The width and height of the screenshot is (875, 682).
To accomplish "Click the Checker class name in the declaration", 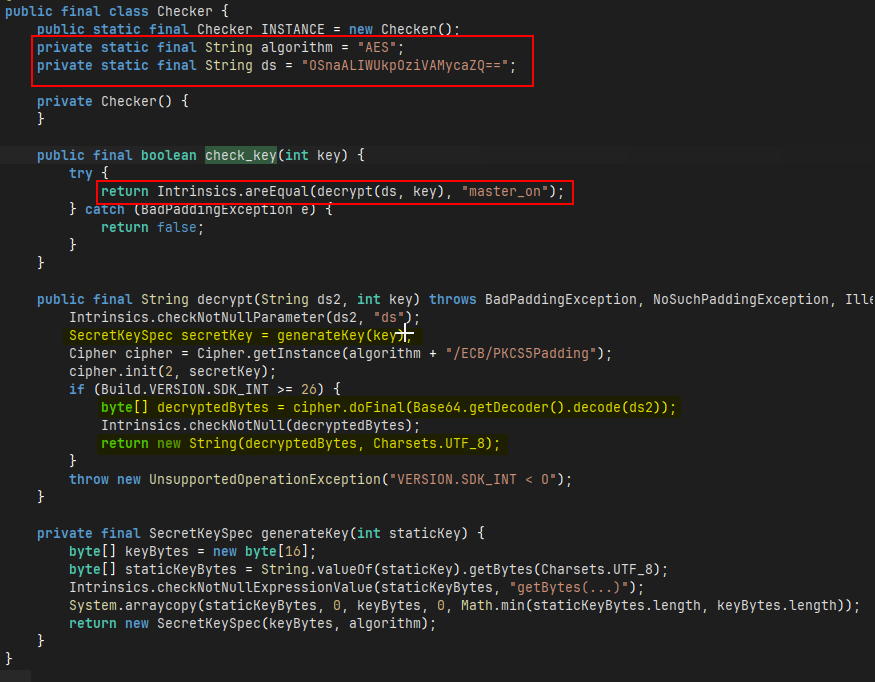I will coord(184,11).
